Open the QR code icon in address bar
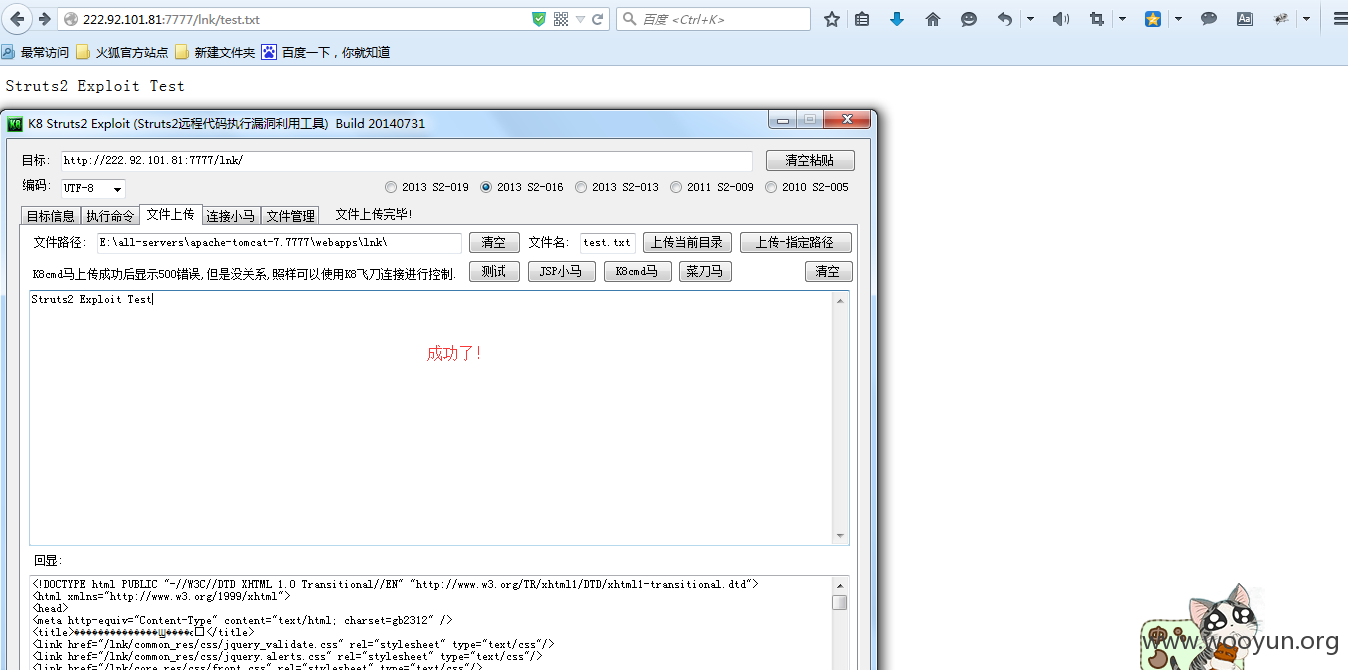Screen dimensions: 1348x670 (561, 19)
